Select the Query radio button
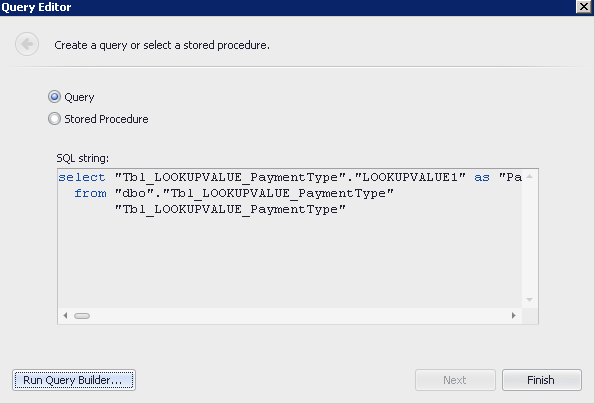Screen dimensions: 595x404 tap(54, 97)
